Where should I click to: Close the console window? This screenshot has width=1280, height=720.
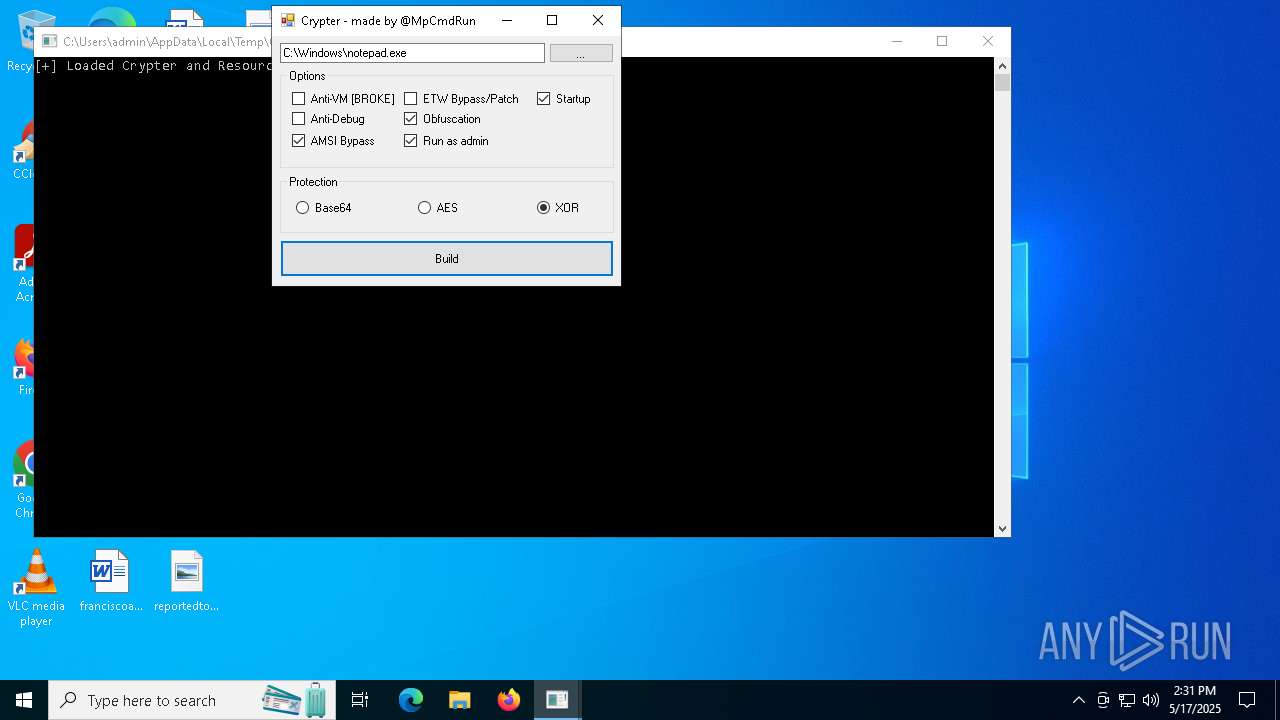(988, 41)
